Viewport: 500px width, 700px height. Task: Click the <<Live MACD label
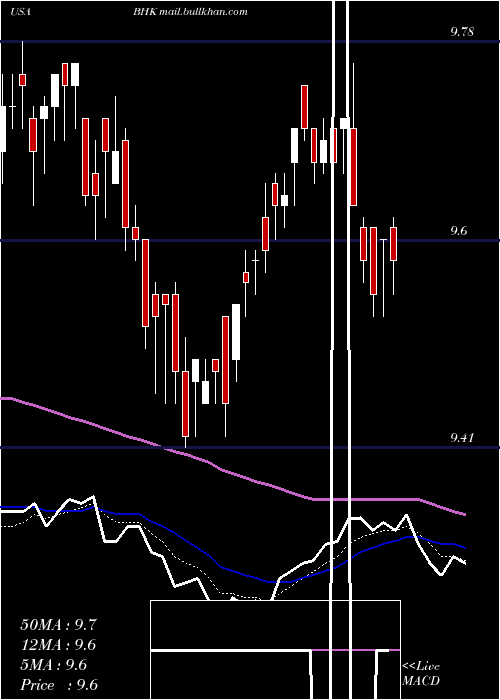(421, 673)
